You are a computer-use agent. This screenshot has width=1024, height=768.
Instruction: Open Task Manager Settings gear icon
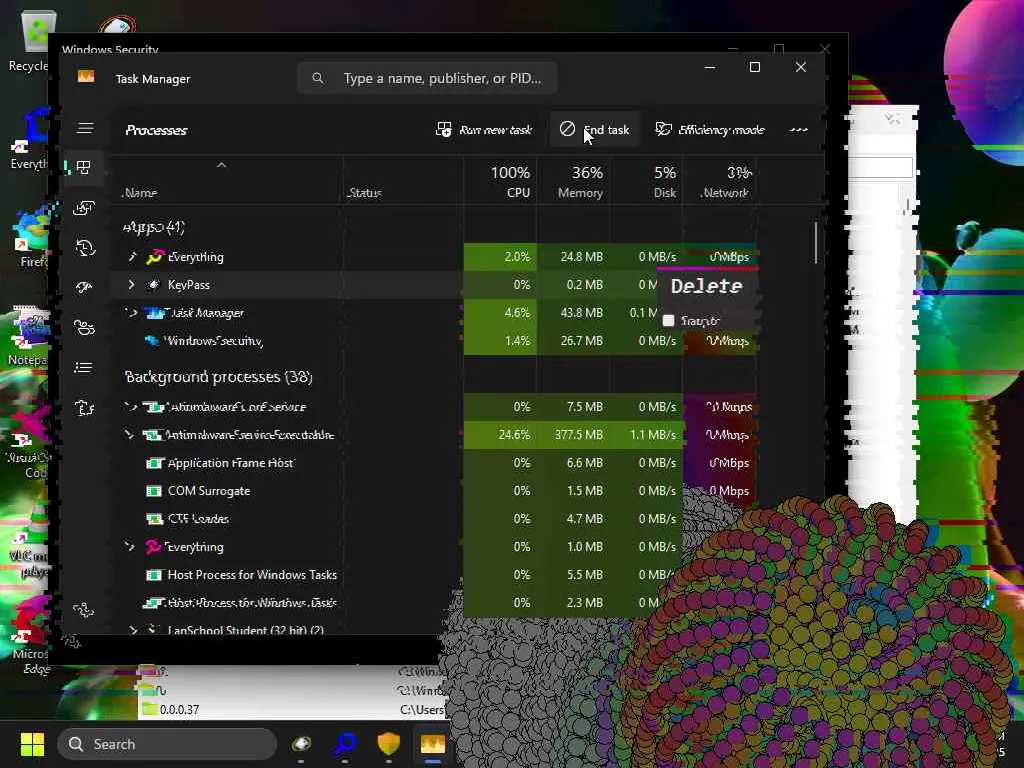point(84,610)
